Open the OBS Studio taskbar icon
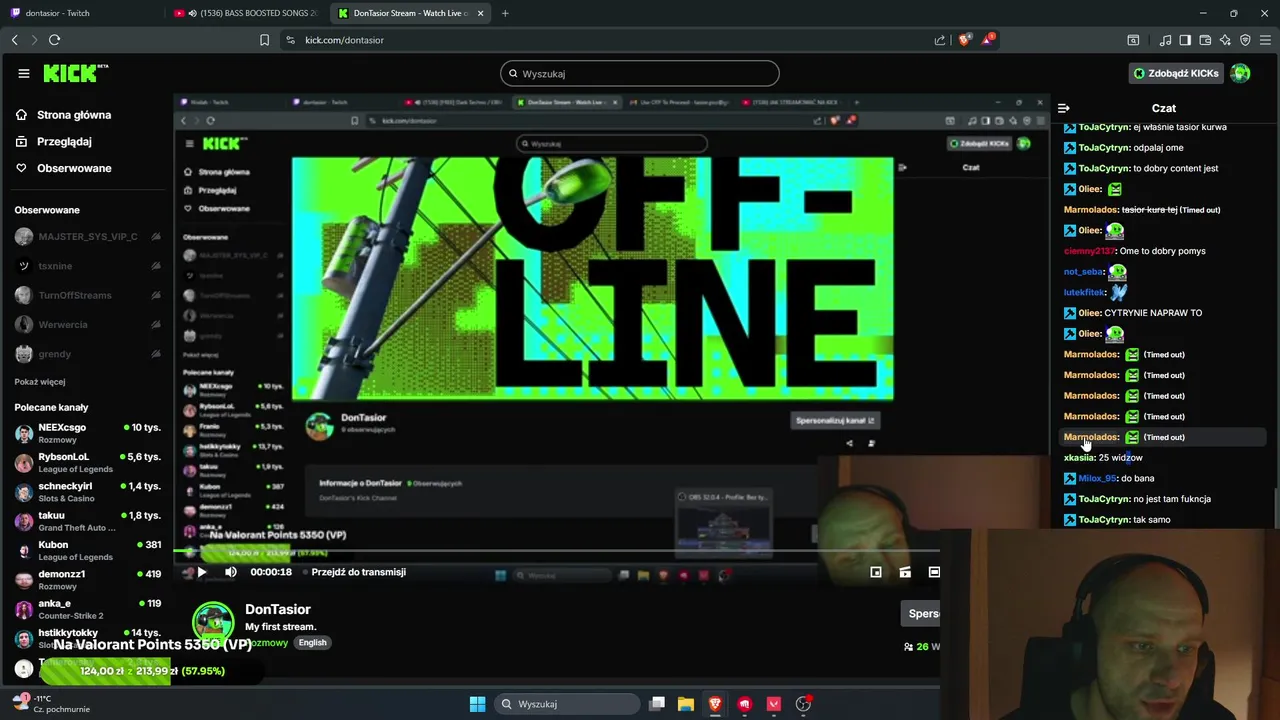Viewport: 1280px width, 720px height. tap(803, 704)
